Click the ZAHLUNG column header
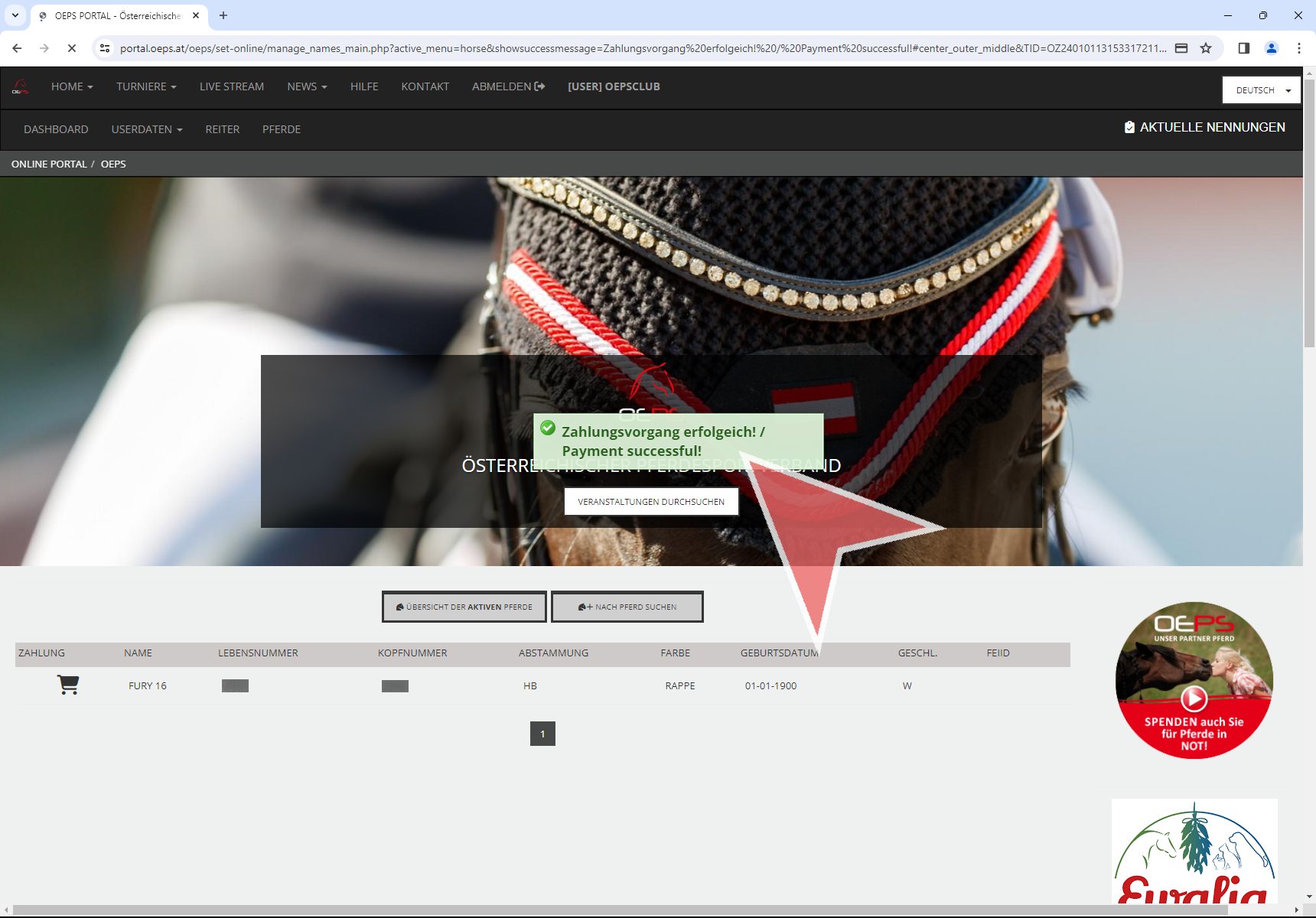The image size is (1316, 918). pos(42,653)
